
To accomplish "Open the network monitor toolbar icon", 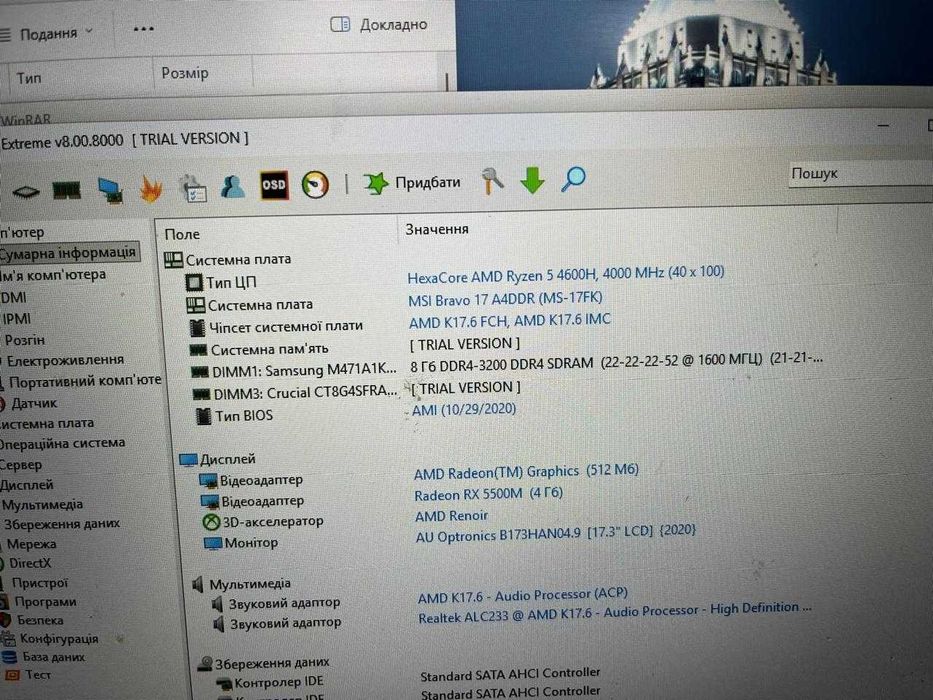I will click(110, 190).
